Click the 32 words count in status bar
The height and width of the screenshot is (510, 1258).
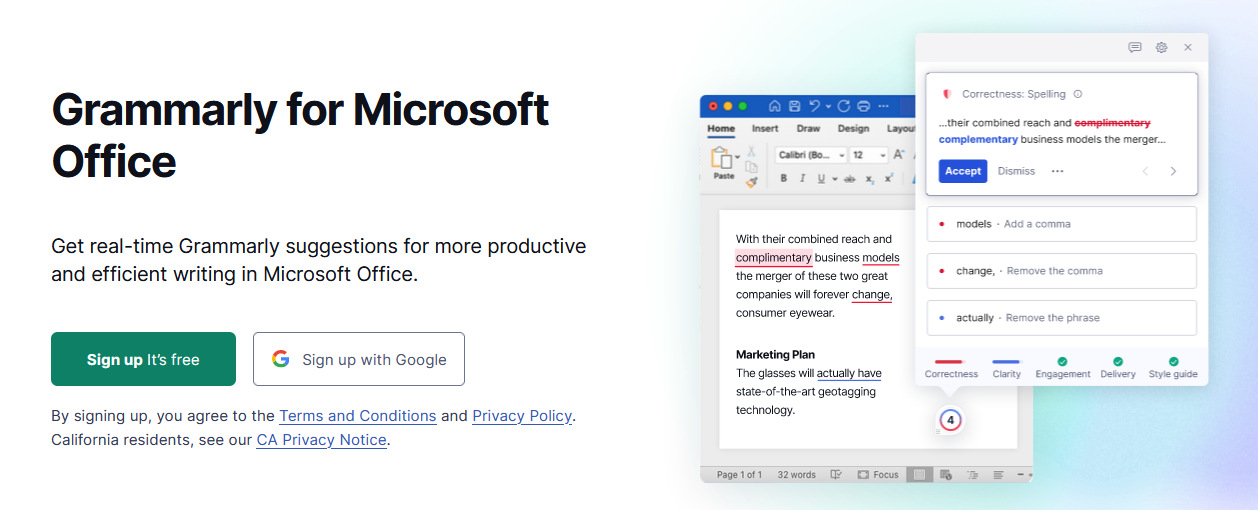click(x=797, y=475)
